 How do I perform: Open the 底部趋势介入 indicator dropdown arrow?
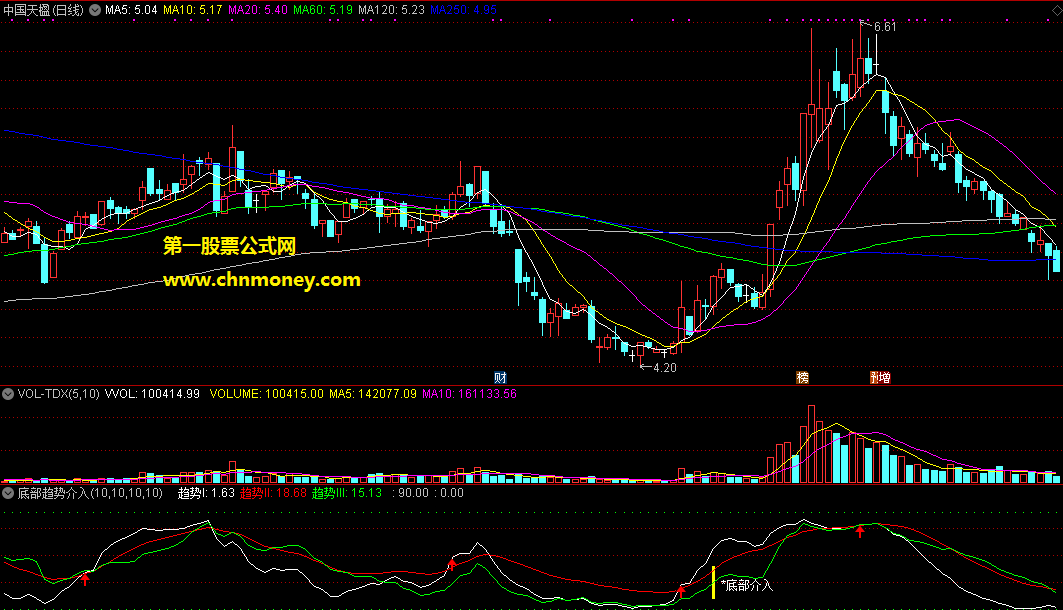(8, 493)
